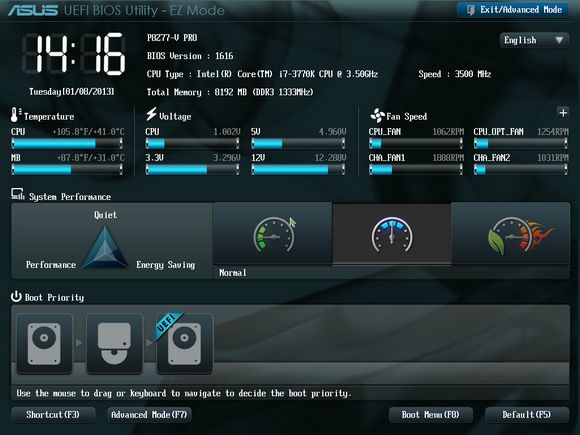Select the Normal performance gauge
This screenshot has width=580, height=435.
coord(273,234)
